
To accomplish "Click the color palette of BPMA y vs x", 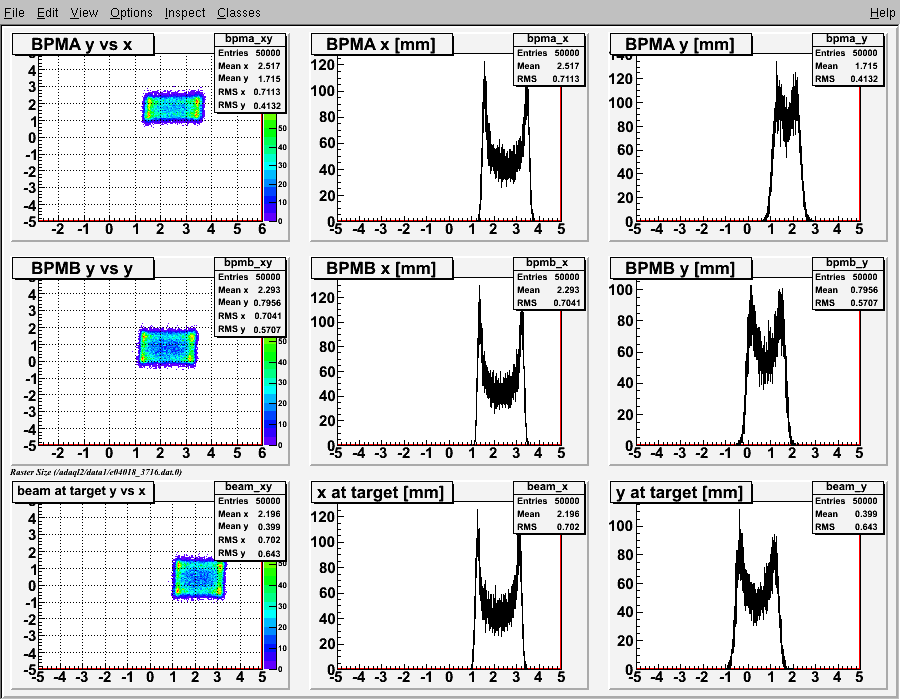I will click(x=270, y=168).
